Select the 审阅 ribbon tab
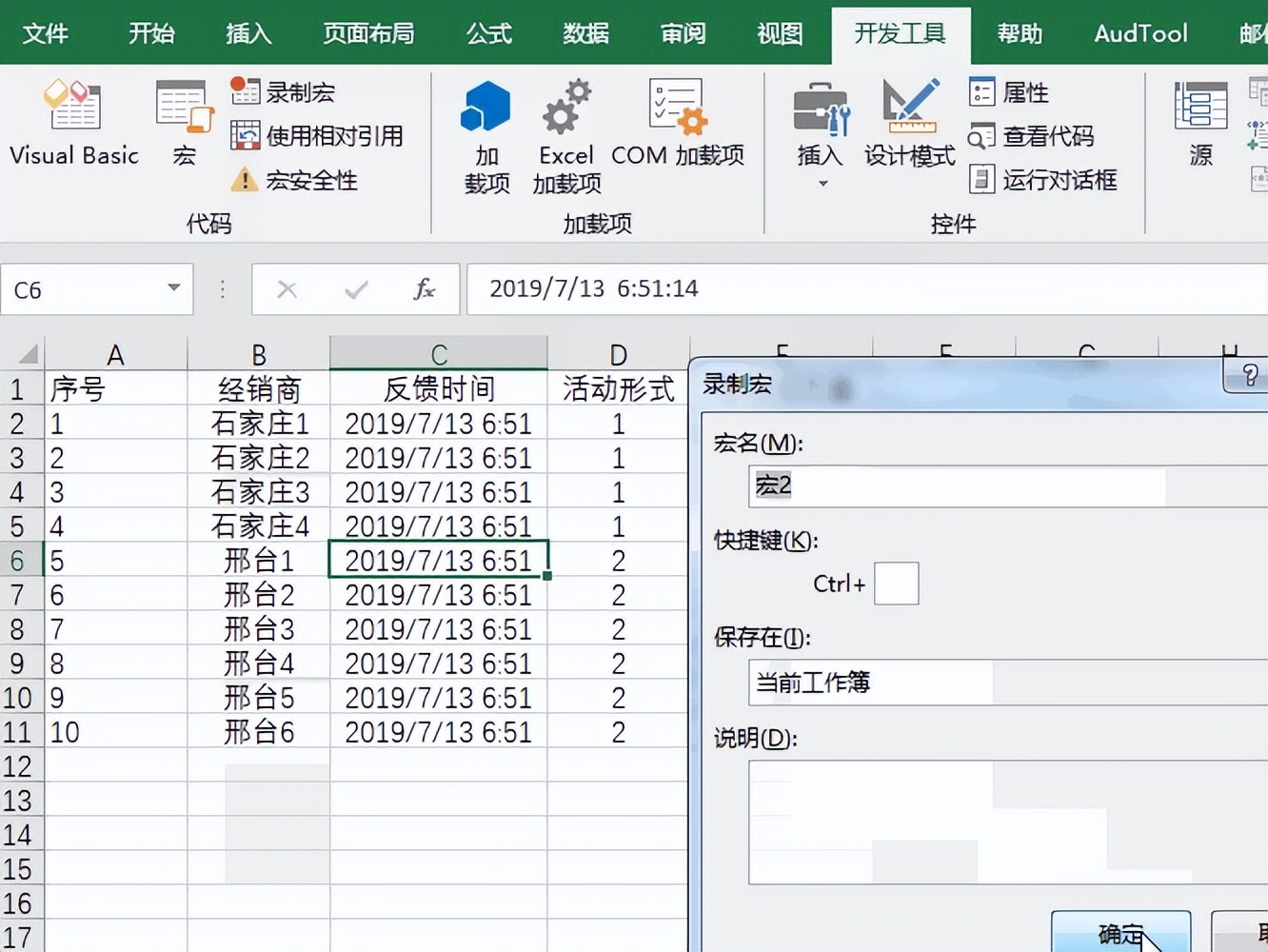 pyautogui.click(x=682, y=33)
